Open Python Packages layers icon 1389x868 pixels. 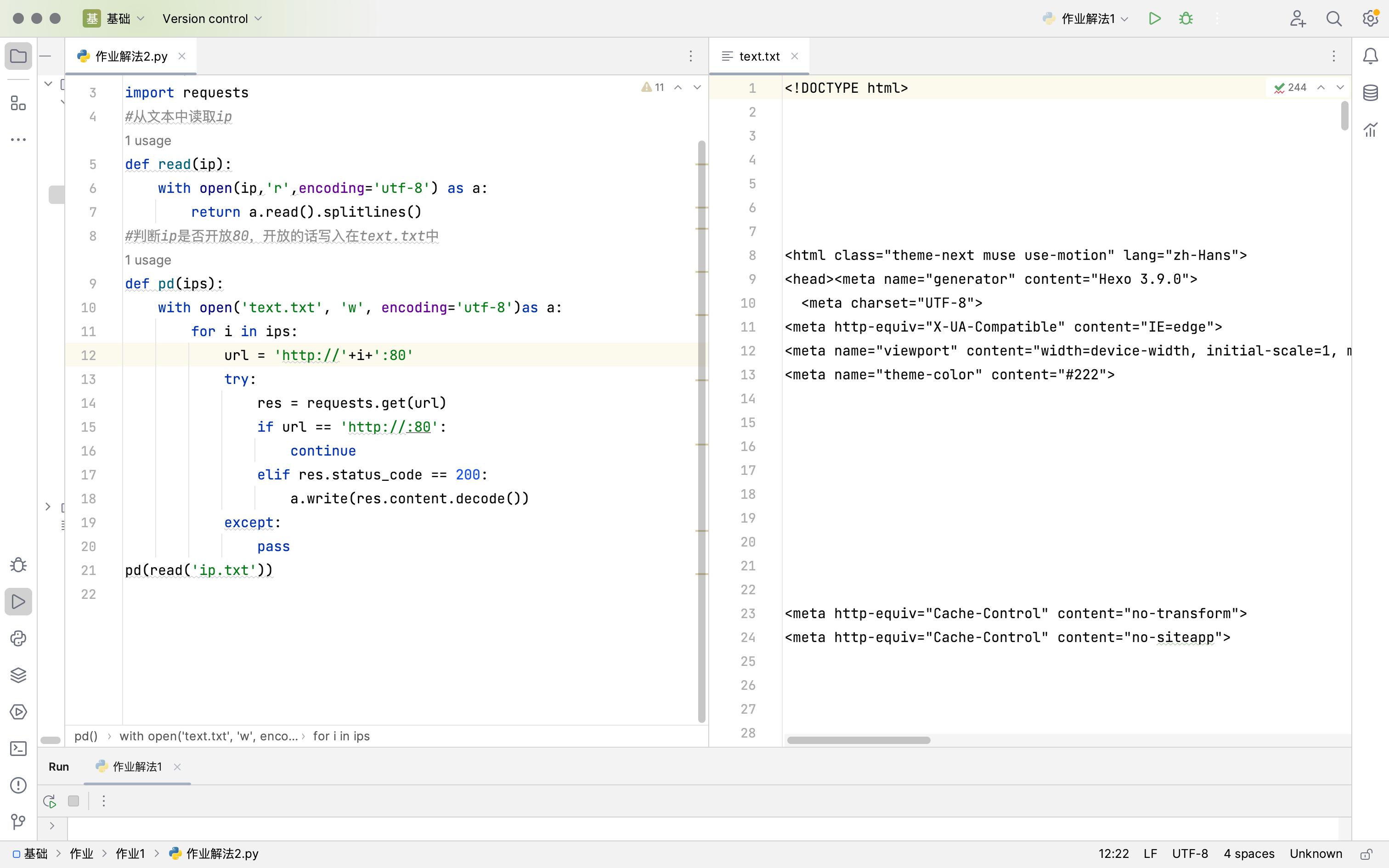[18, 675]
